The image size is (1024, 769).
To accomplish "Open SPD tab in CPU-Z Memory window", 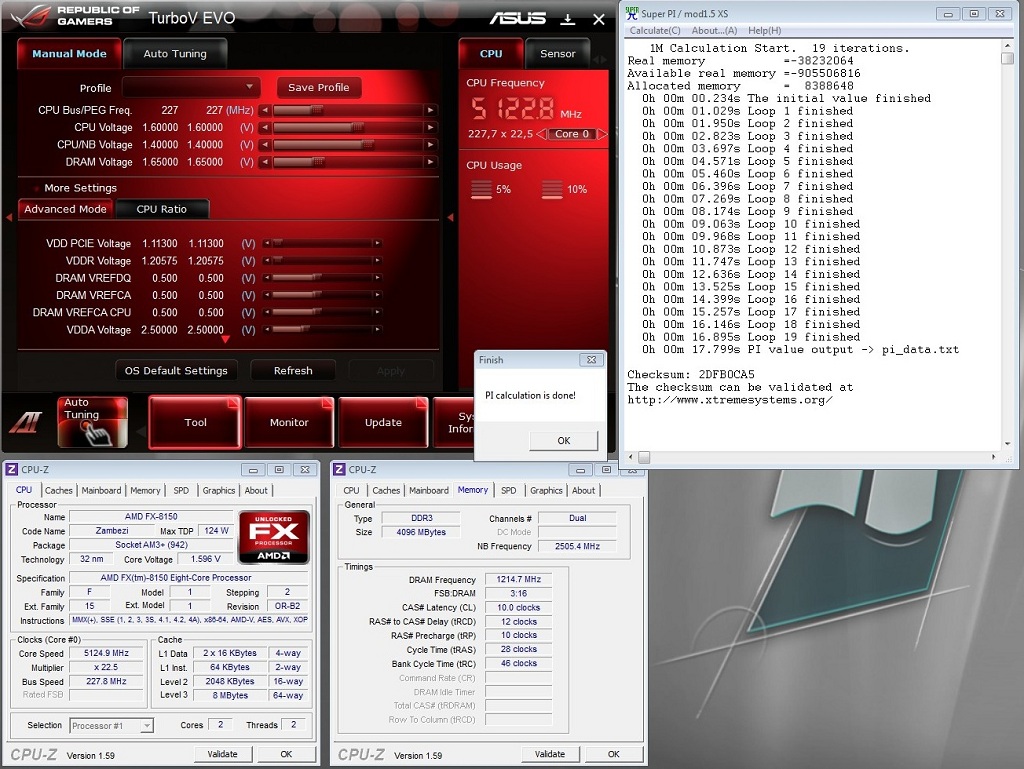I will point(509,490).
